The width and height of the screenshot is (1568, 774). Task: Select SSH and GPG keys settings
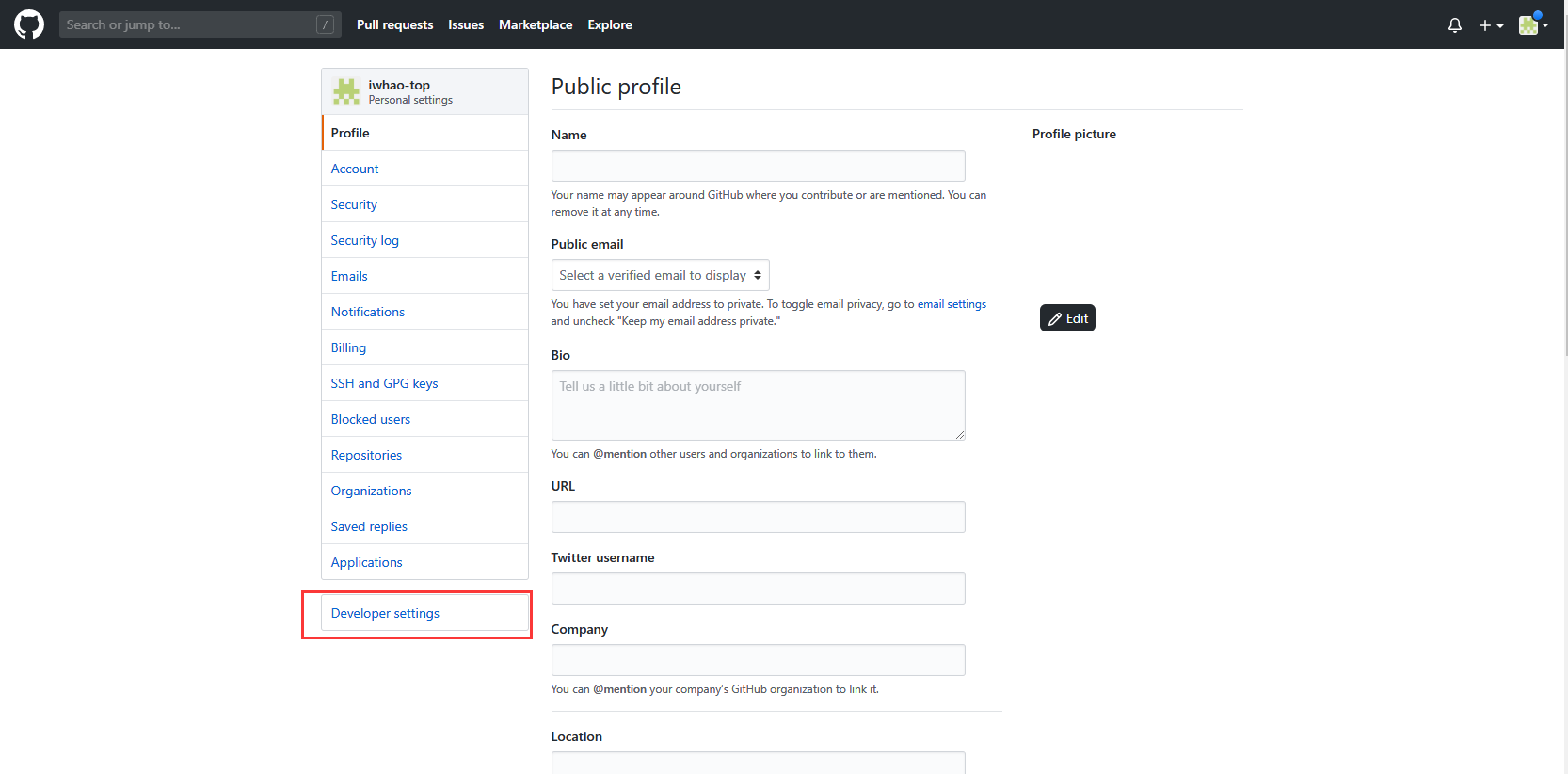[384, 383]
